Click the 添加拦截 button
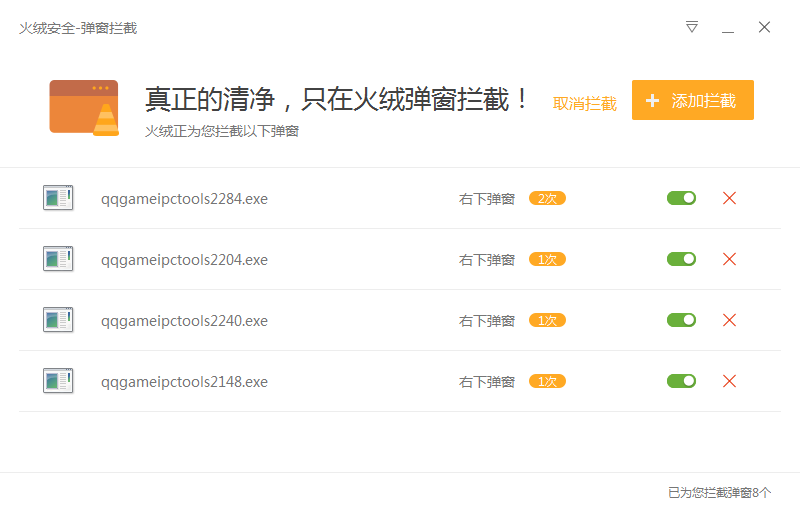The width and height of the screenshot is (800, 515). (693, 100)
